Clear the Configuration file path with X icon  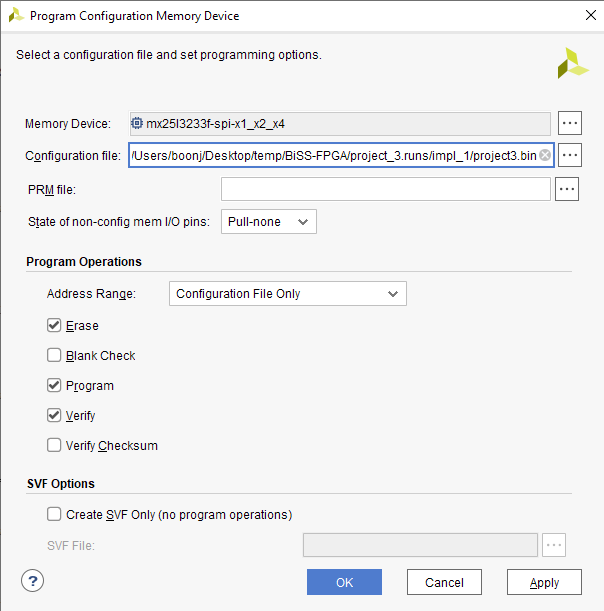pos(544,155)
